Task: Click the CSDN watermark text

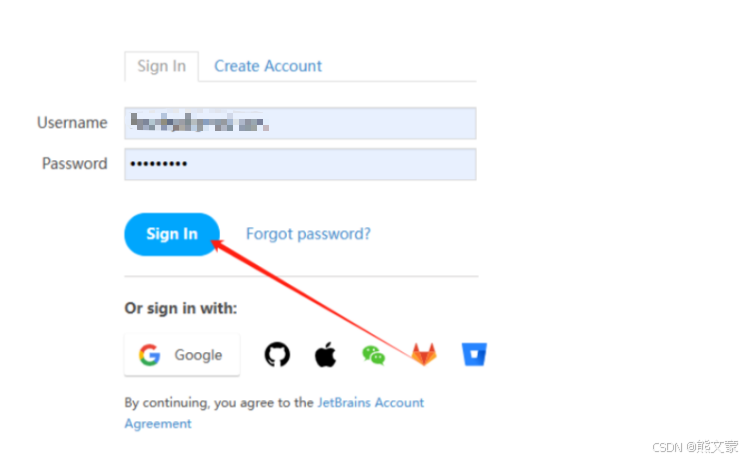Action: [695, 447]
